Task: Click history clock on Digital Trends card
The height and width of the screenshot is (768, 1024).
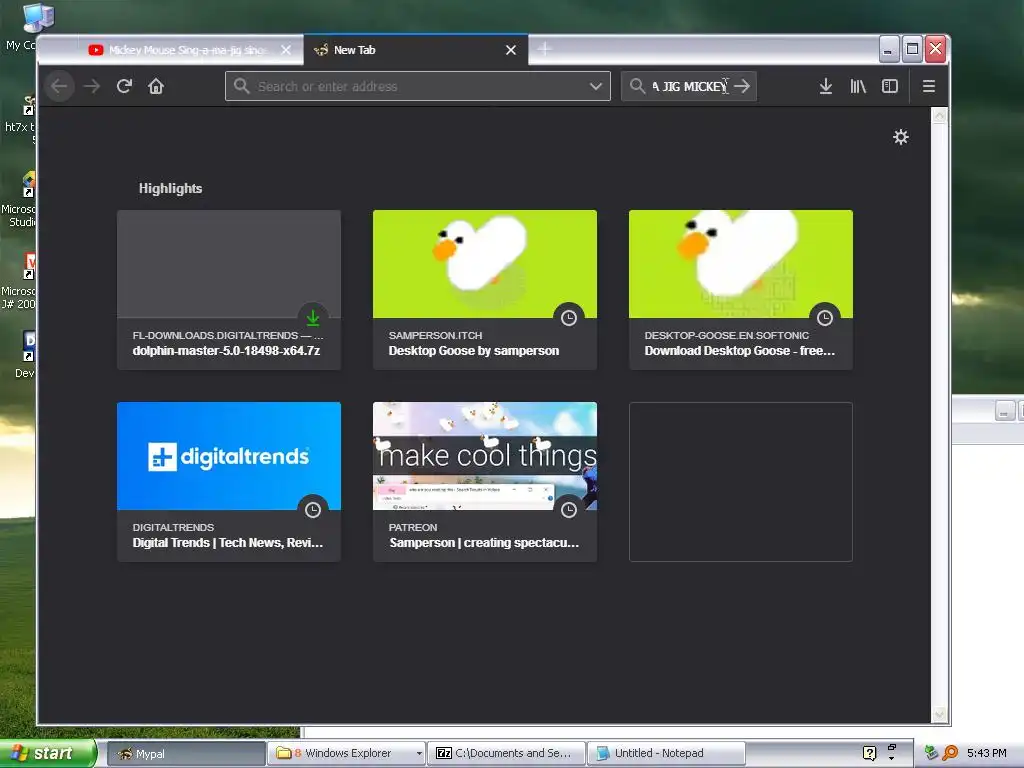Action: point(313,510)
